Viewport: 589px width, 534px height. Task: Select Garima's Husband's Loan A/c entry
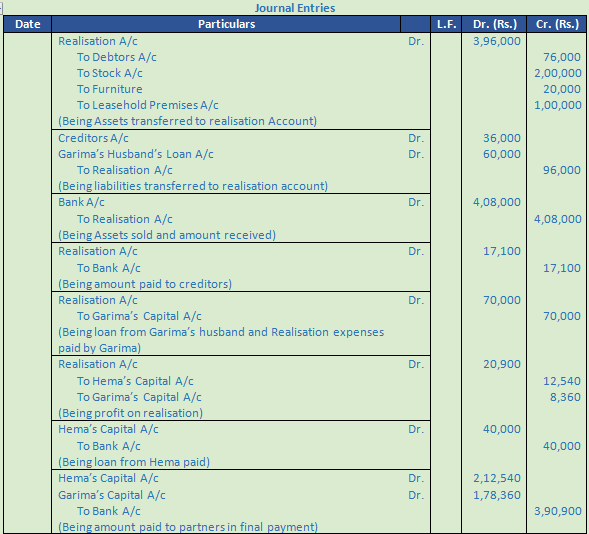coord(136,154)
